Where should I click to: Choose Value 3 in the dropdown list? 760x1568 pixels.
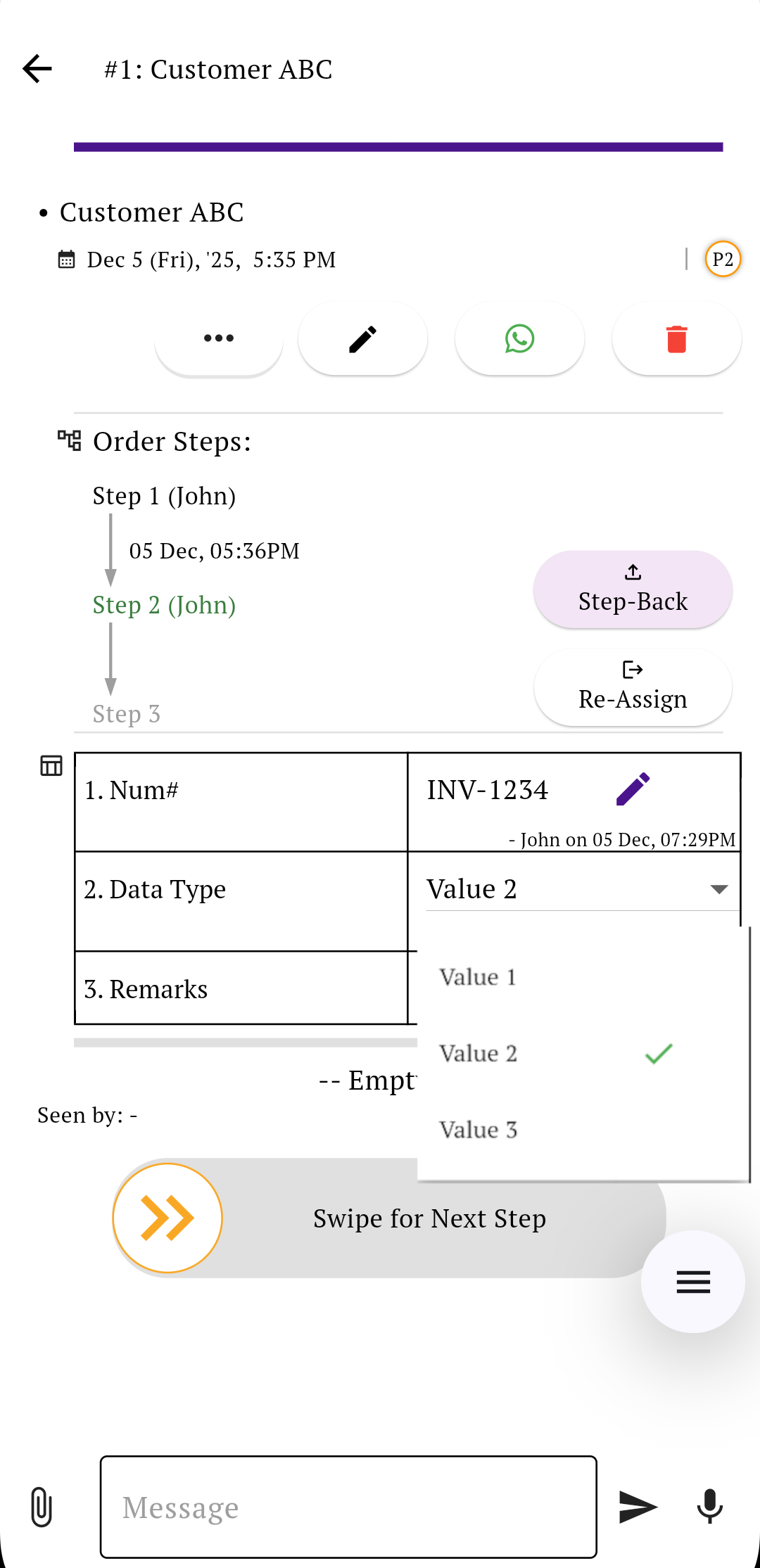479,1130
